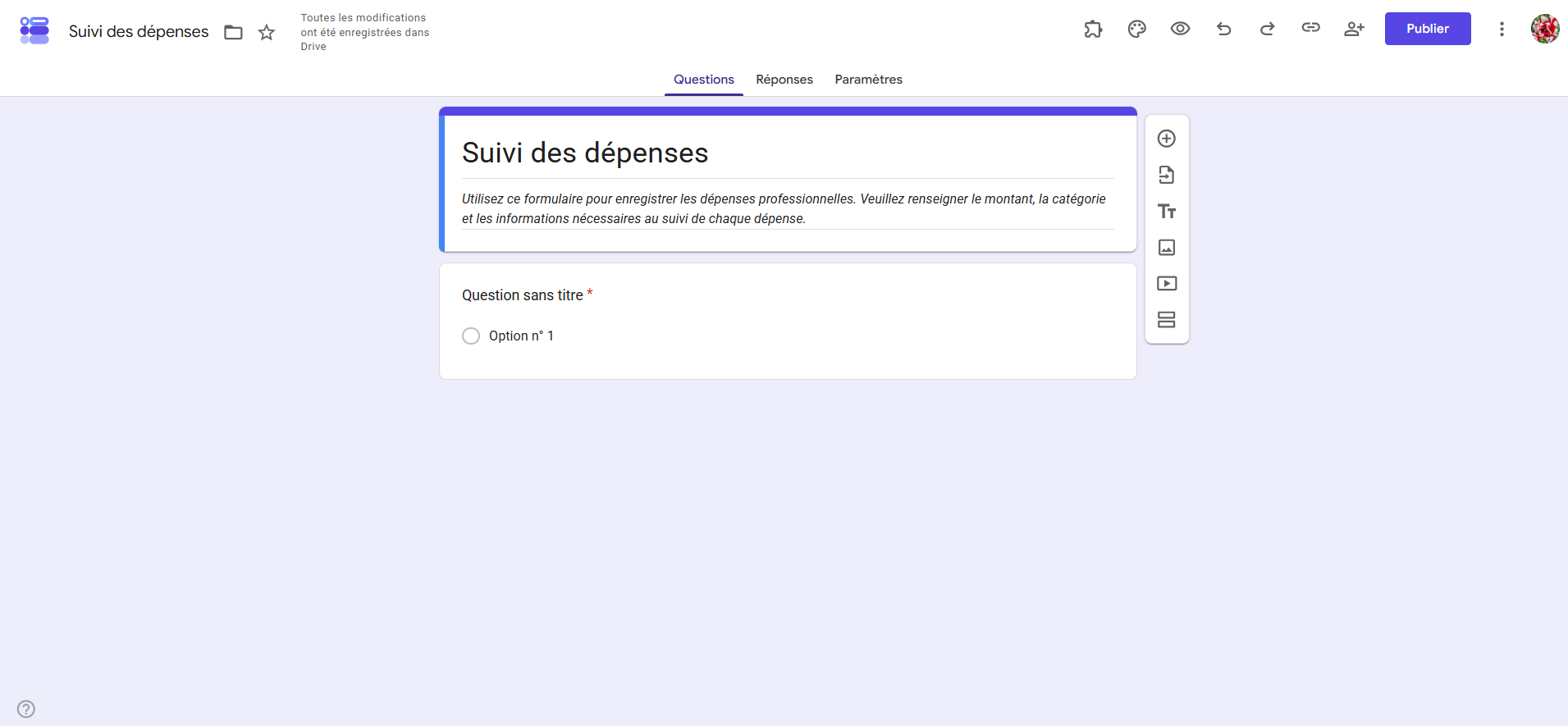This screenshot has height=726, width=1568.
Task: Edit the form description text
Action: [788, 208]
